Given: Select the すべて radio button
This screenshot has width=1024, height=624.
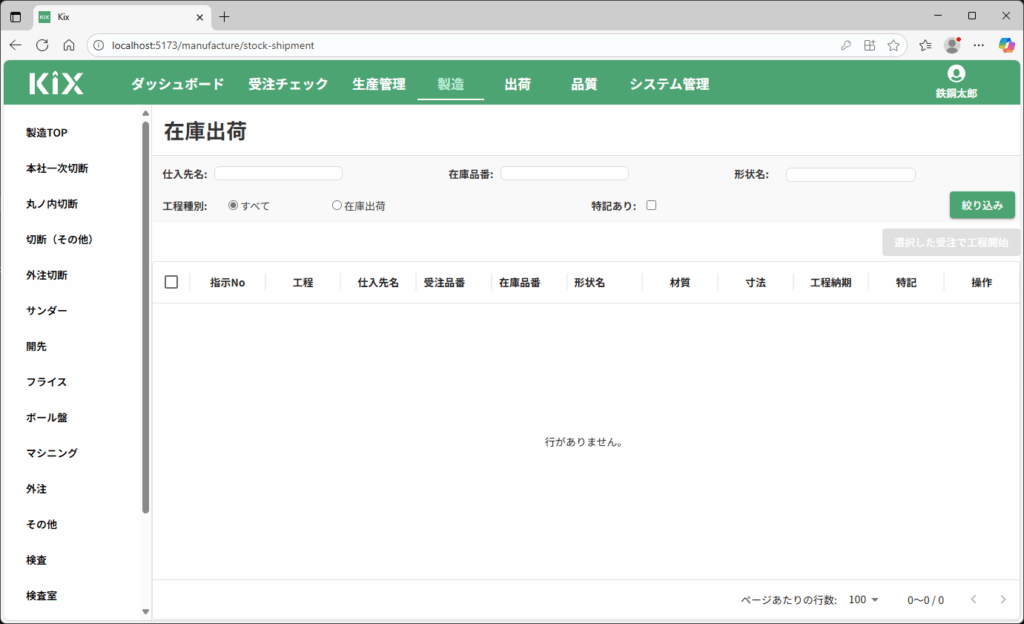Looking at the screenshot, I should tap(233, 206).
